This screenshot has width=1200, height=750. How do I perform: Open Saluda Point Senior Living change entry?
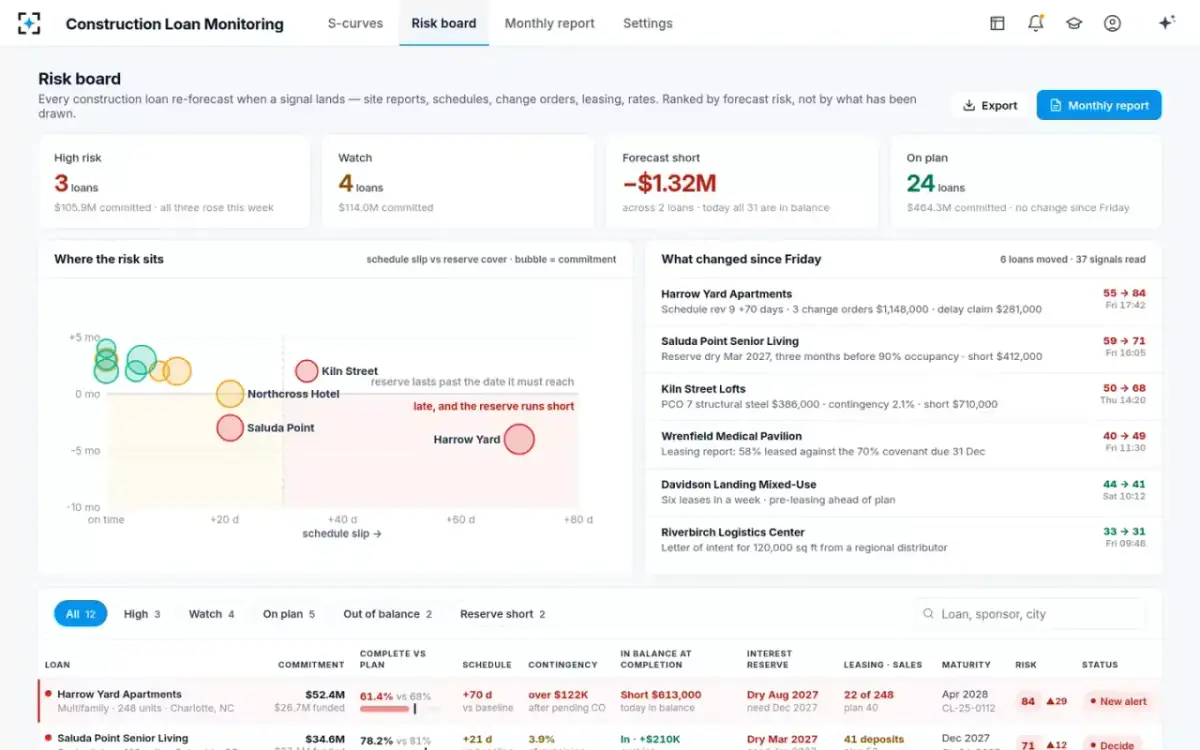point(903,349)
